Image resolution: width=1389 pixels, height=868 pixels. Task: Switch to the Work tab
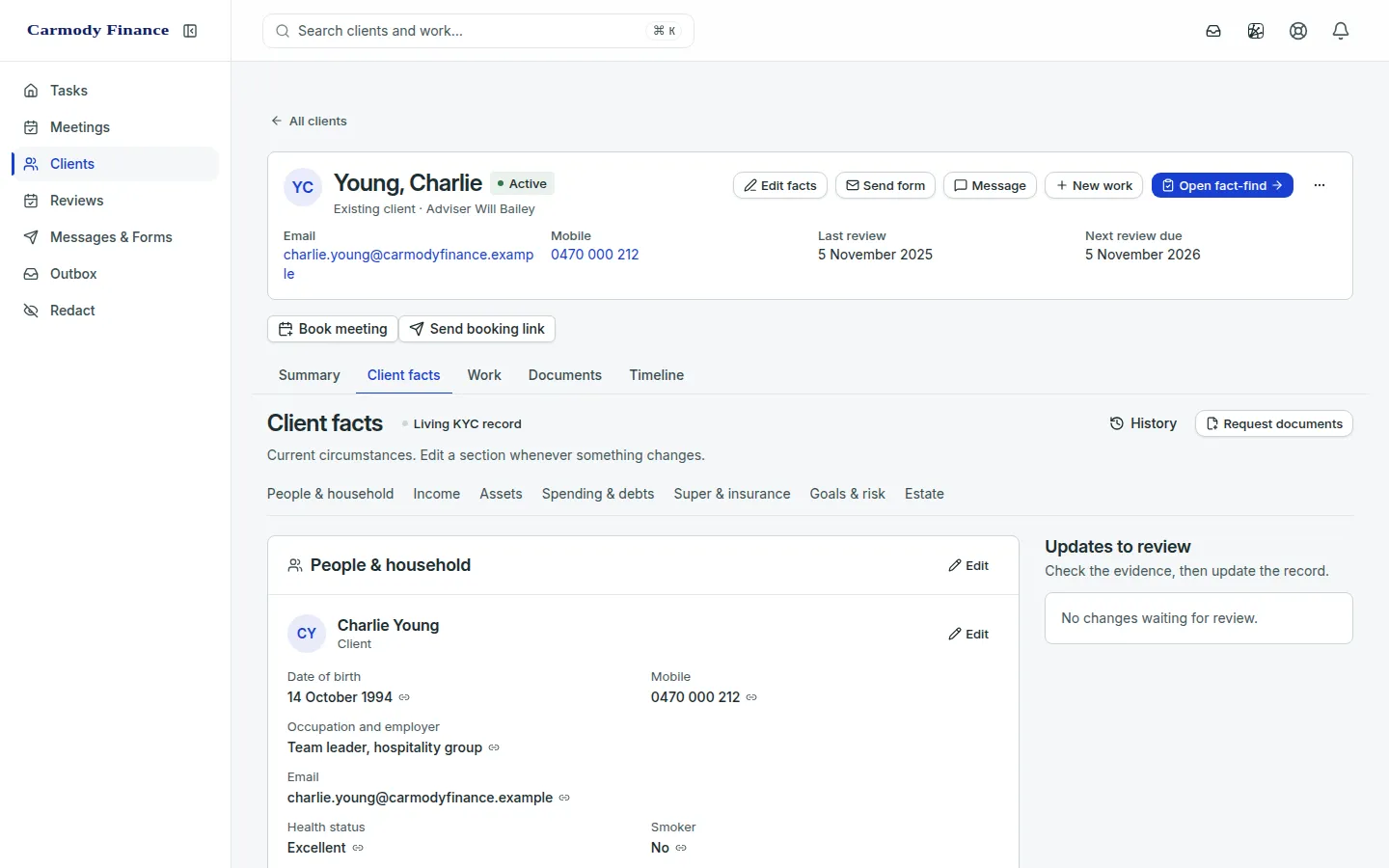tap(484, 375)
